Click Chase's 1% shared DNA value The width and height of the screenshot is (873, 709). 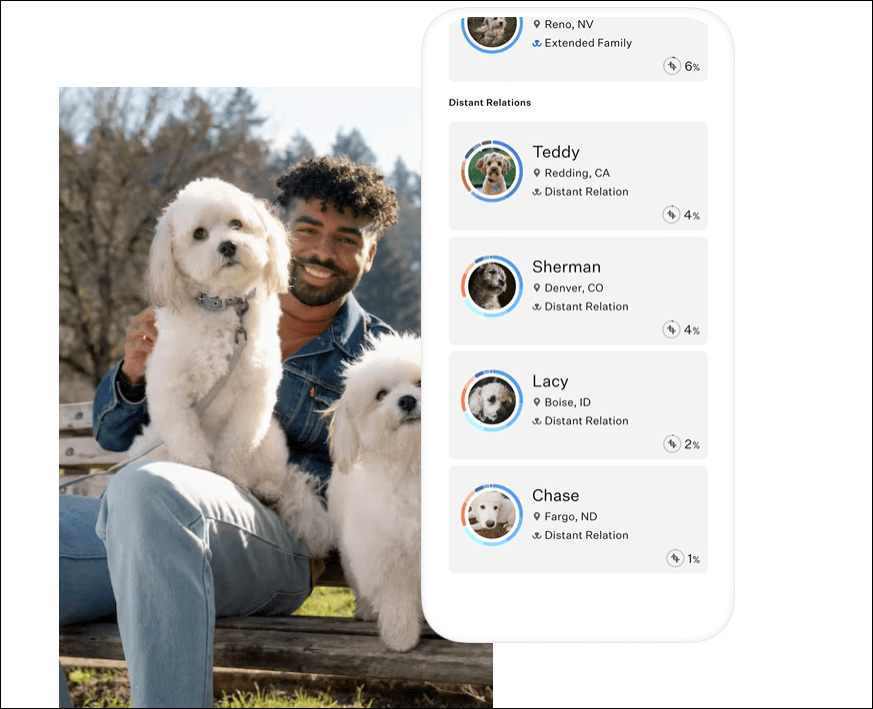pyautogui.click(x=693, y=559)
